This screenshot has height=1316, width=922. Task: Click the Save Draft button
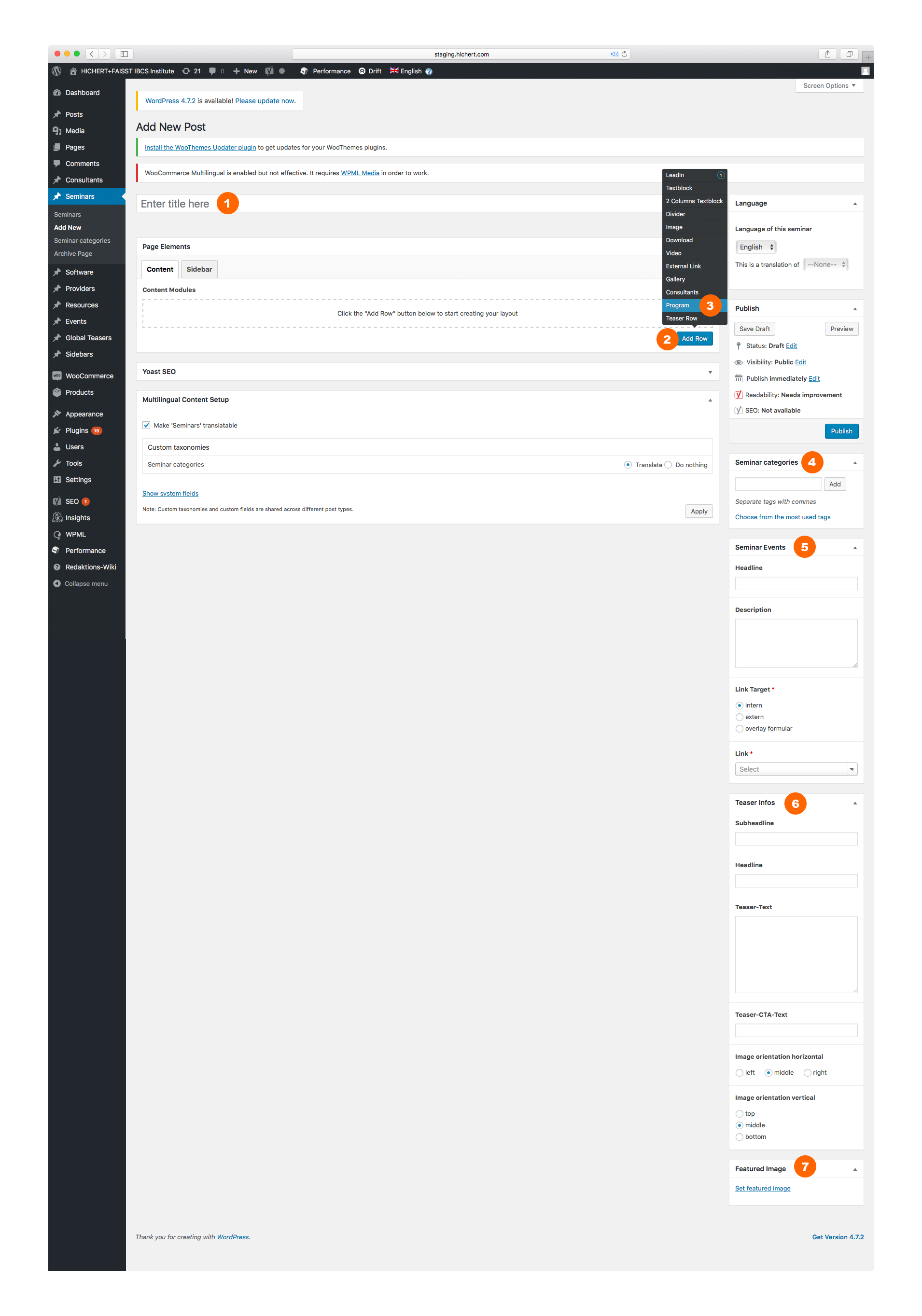(x=754, y=329)
